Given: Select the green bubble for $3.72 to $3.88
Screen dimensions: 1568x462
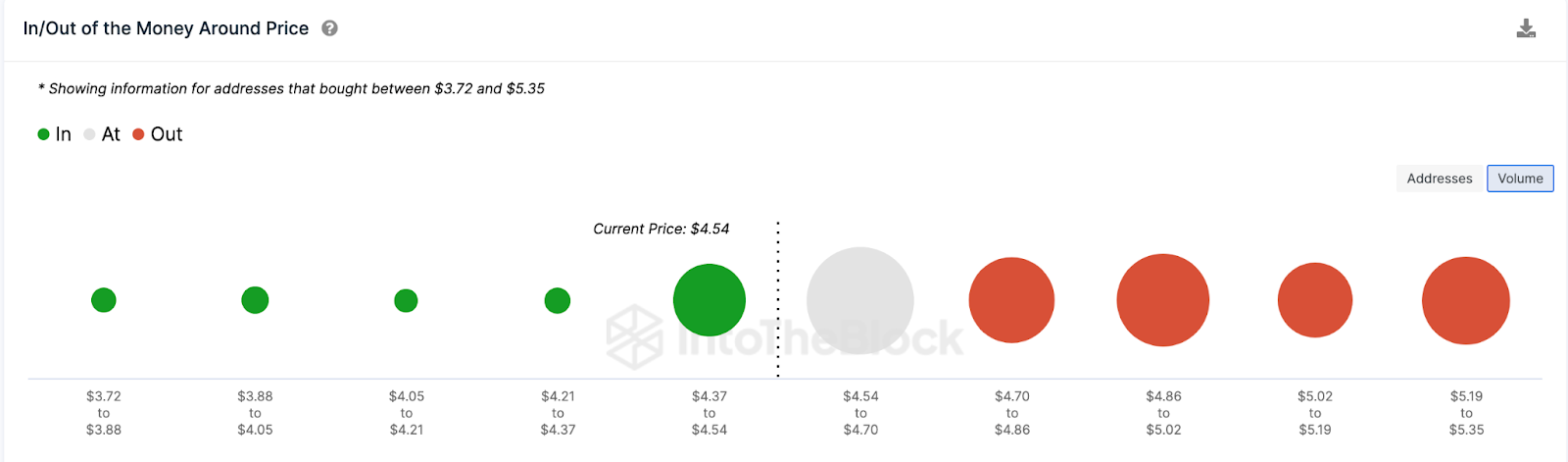Looking at the screenshot, I should coord(104,300).
